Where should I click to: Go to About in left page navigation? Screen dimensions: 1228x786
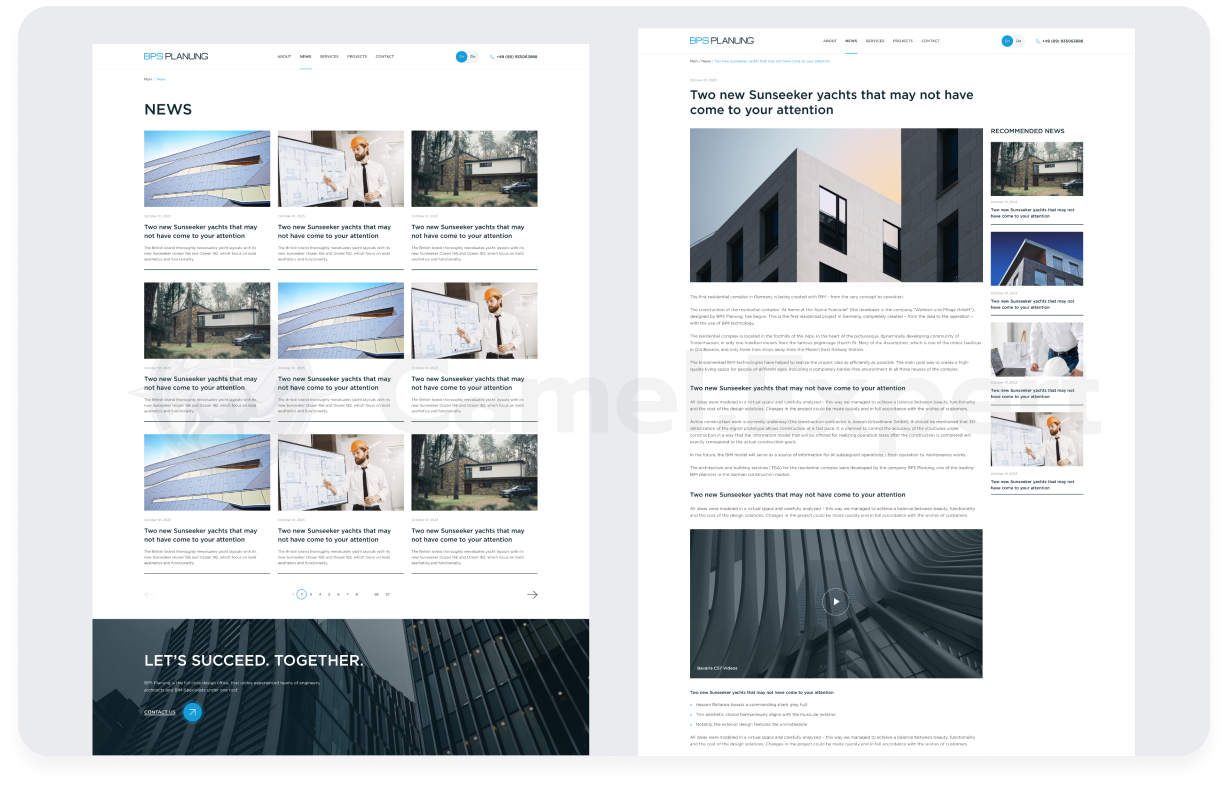(x=284, y=57)
